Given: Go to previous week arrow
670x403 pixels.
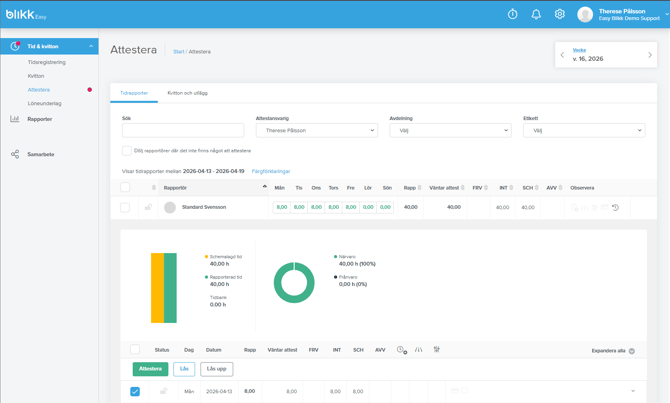Looking at the screenshot, I should click(563, 55).
